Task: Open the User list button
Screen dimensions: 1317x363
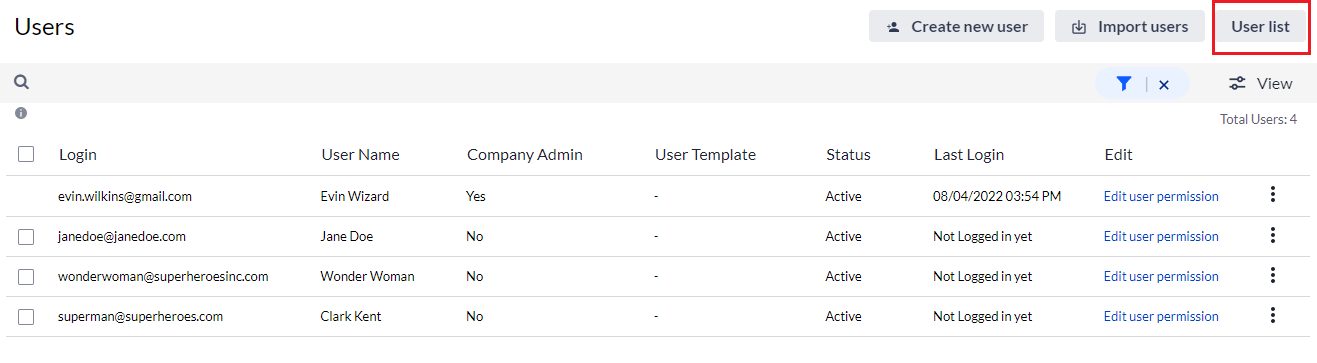Action: click(x=1260, y=27)
